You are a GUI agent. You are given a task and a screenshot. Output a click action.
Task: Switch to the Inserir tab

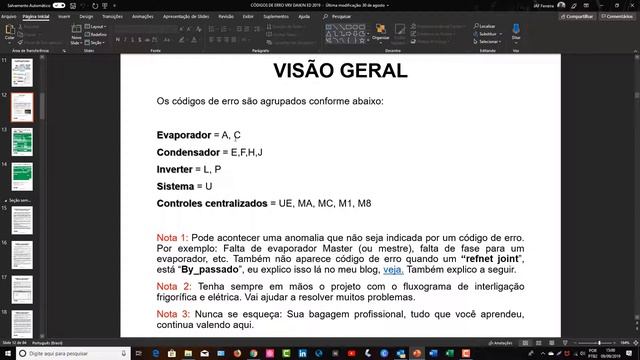point(64,17)
